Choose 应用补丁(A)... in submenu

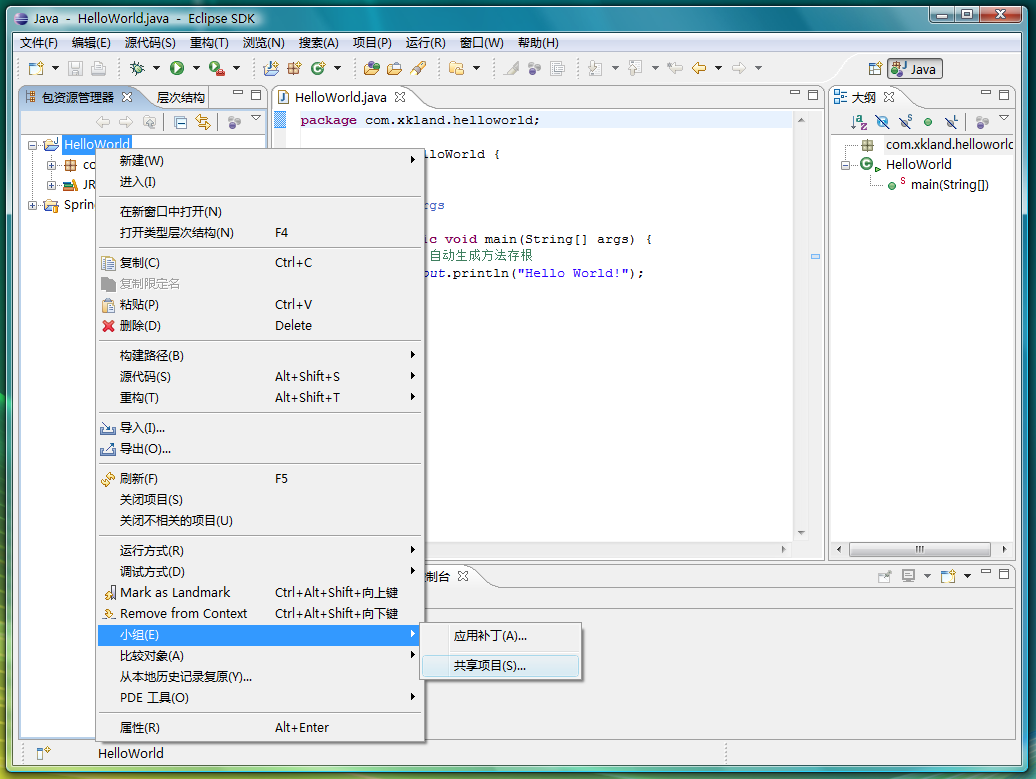500,636
